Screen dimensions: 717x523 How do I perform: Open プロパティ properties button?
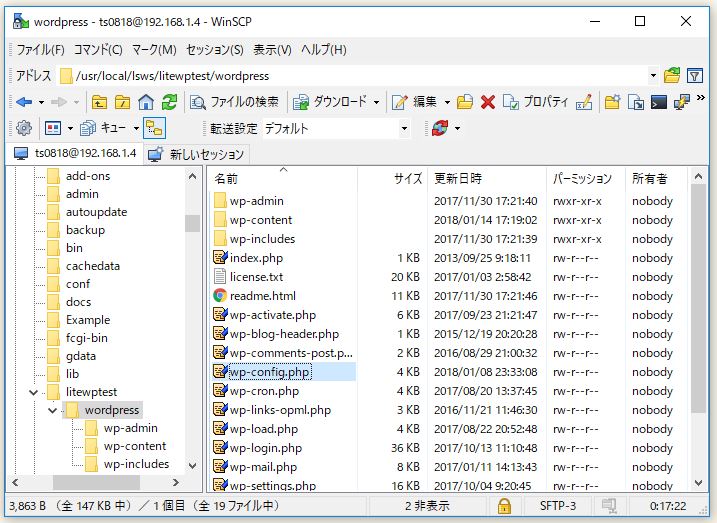tap(535, 102)
